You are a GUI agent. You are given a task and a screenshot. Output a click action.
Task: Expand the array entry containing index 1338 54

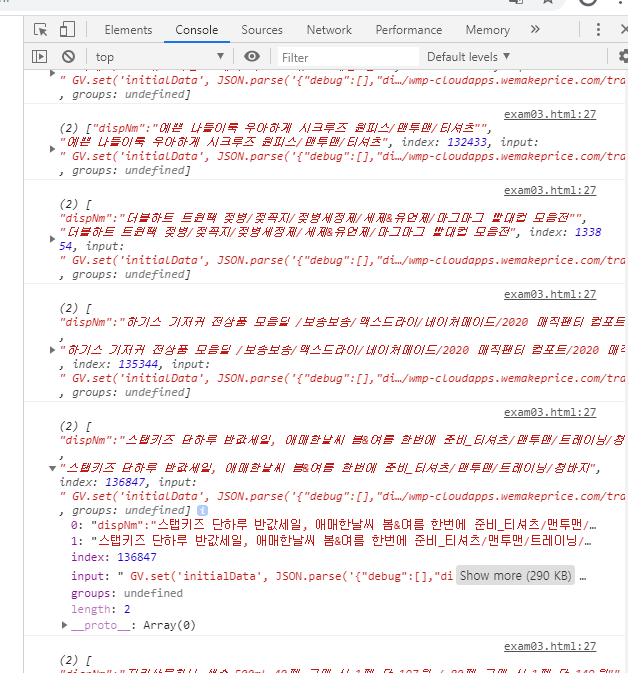[x=52, y=239]
